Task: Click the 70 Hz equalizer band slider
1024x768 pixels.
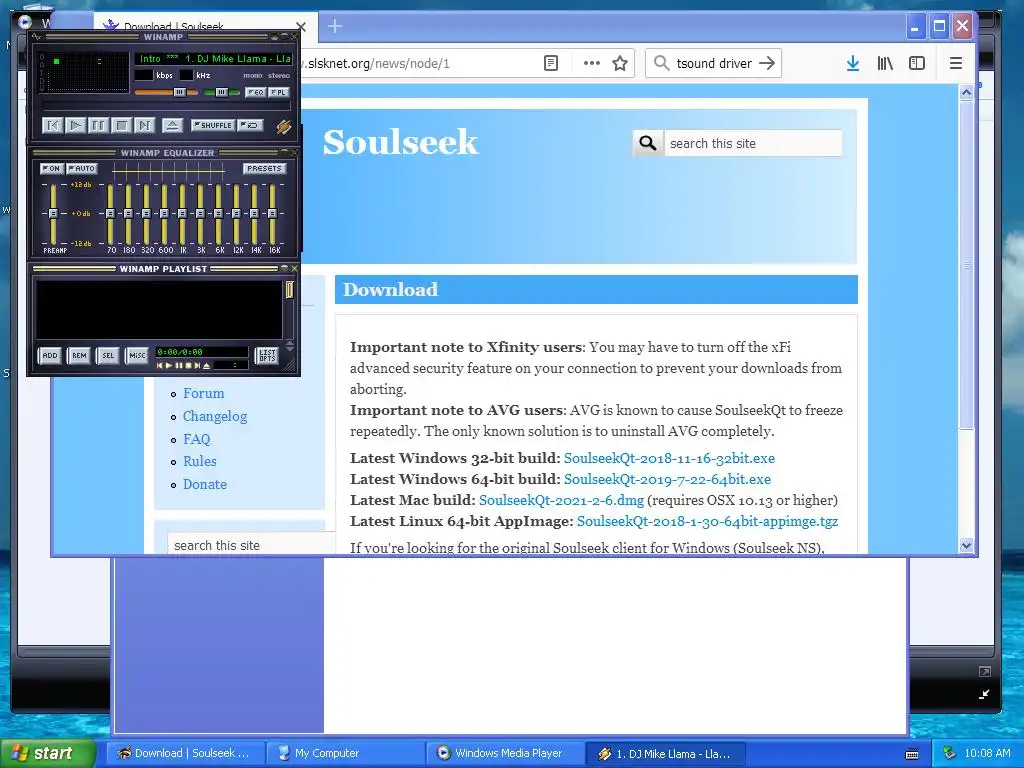Action: click(110, 214)
